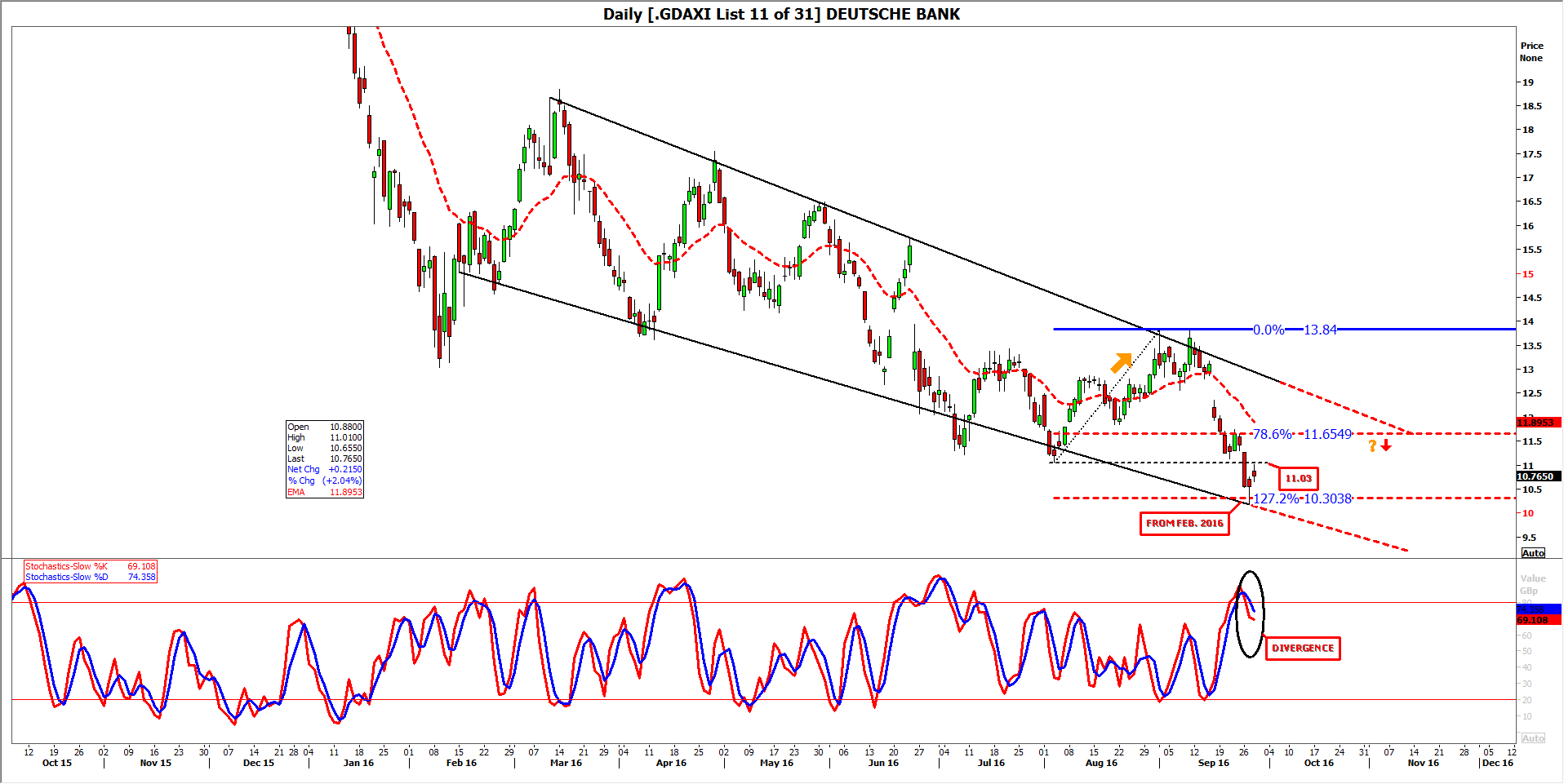Click the Nov 15 month label on time axis
The image size is (1564, 784).
click(156, 763)
